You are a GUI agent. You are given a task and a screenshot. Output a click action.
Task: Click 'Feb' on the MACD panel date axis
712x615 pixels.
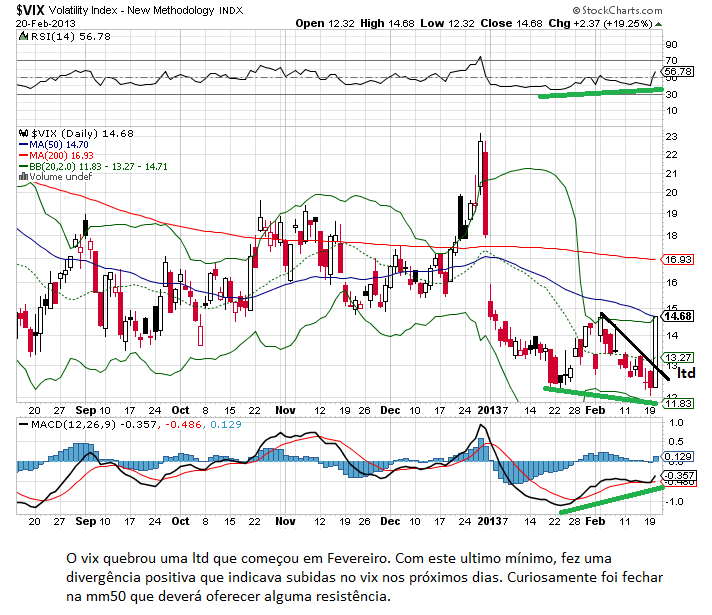(x=595, y=521)
